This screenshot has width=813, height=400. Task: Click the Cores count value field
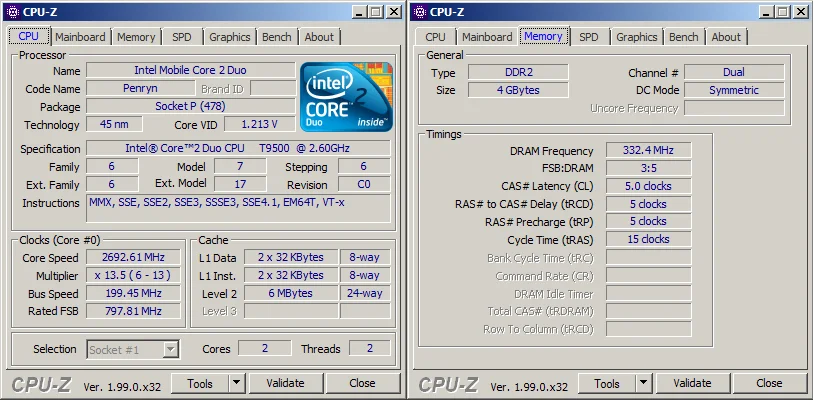[265, 348]
